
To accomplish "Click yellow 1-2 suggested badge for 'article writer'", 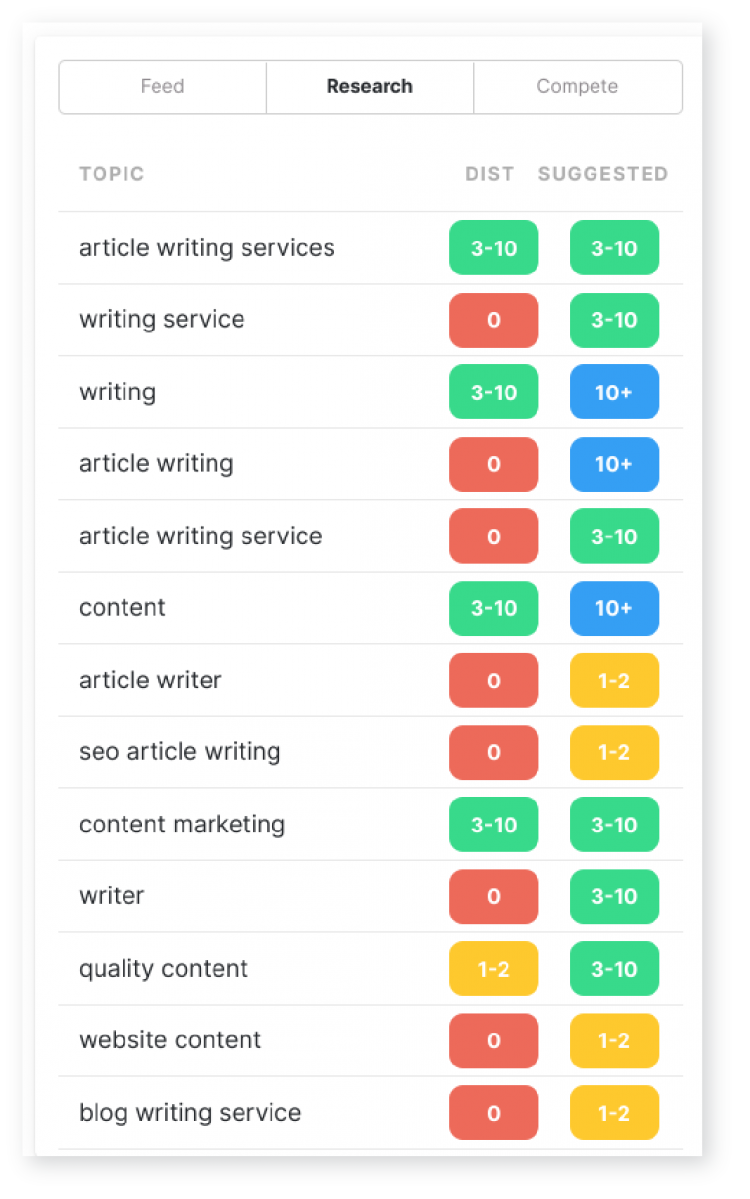I will click(614, 680).
